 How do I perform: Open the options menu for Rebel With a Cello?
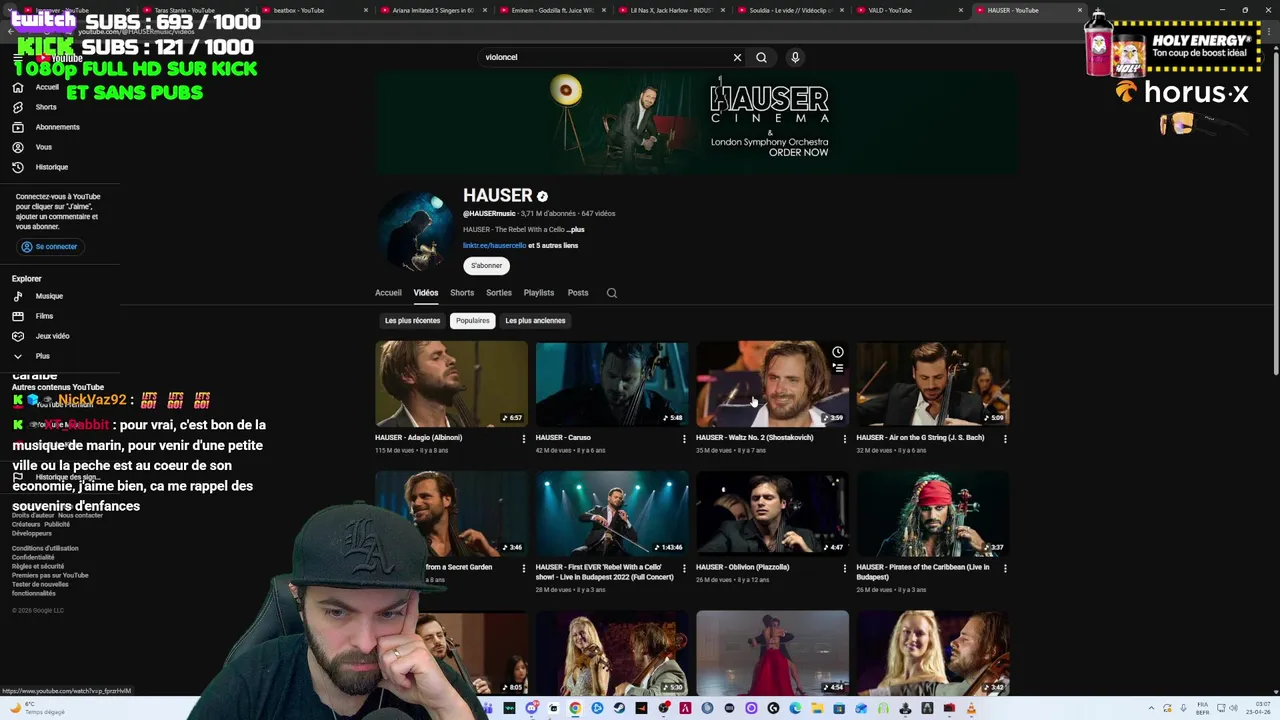(x=684, y=568)
